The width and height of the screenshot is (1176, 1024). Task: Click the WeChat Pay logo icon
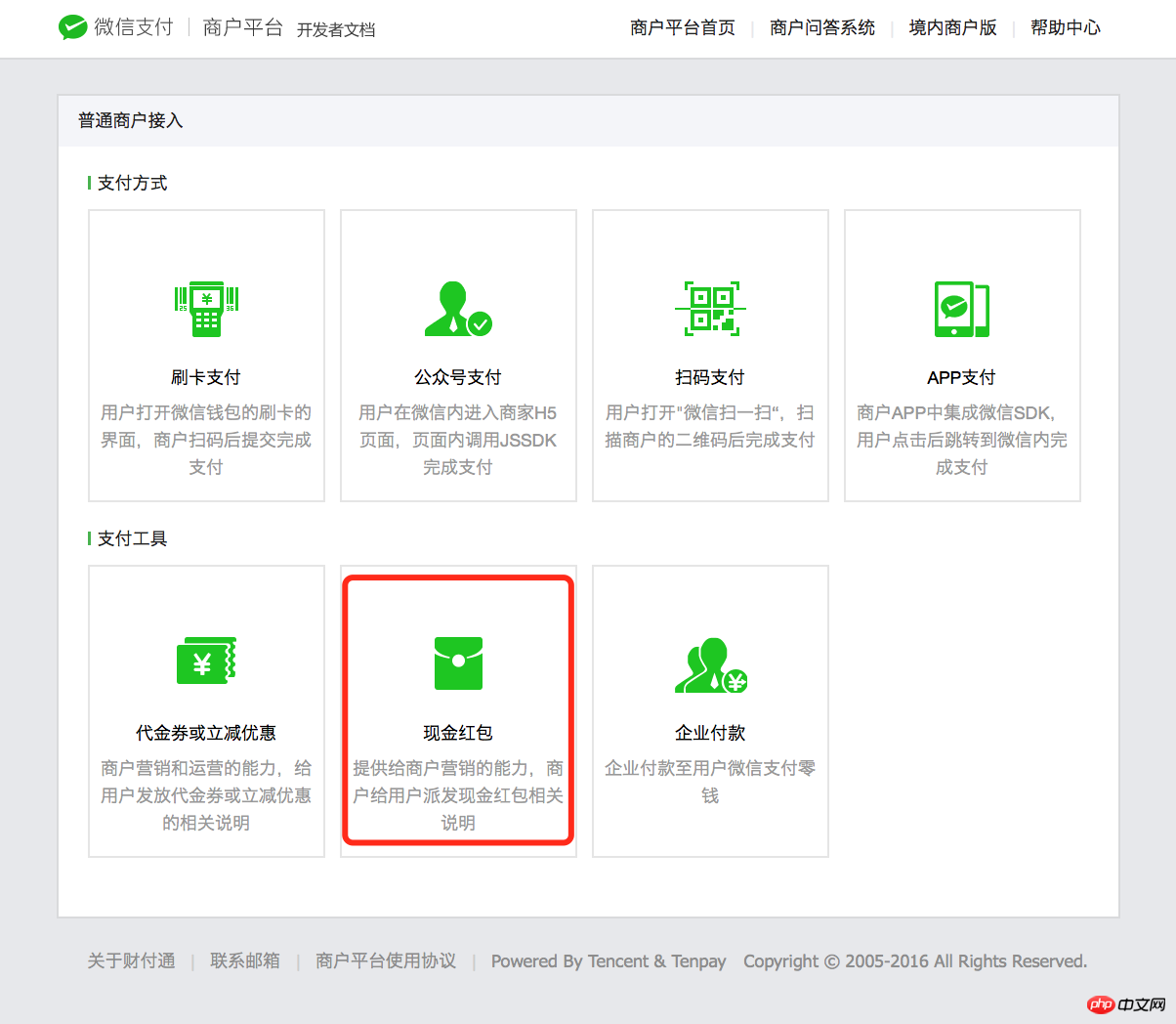pos(72,27)
